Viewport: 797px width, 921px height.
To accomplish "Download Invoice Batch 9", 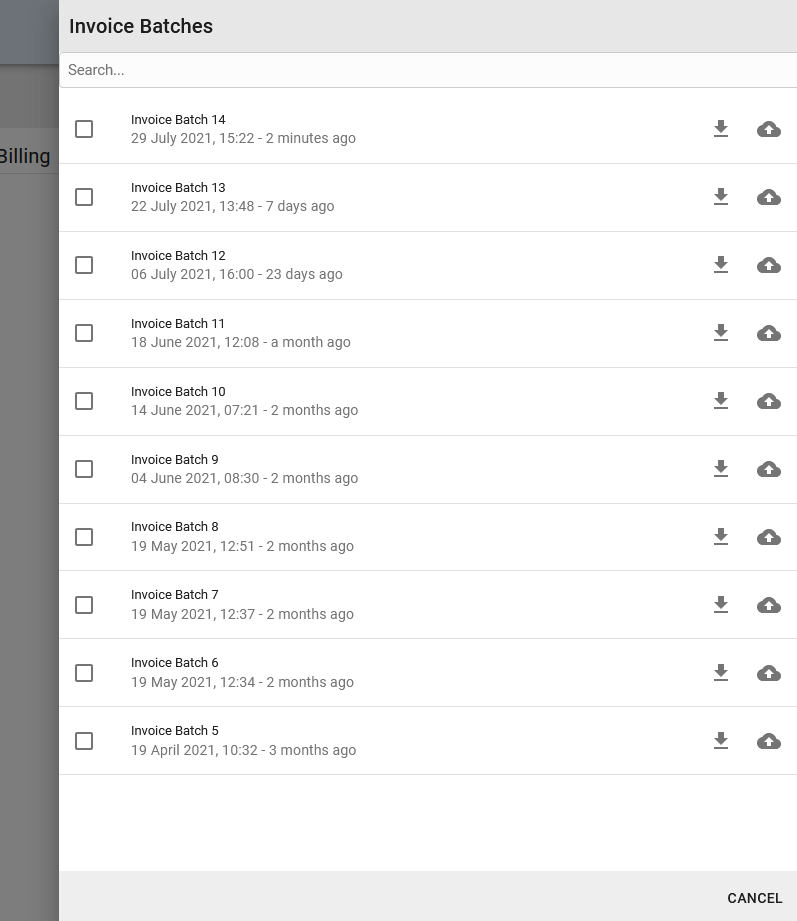I will tap(721, 469).
